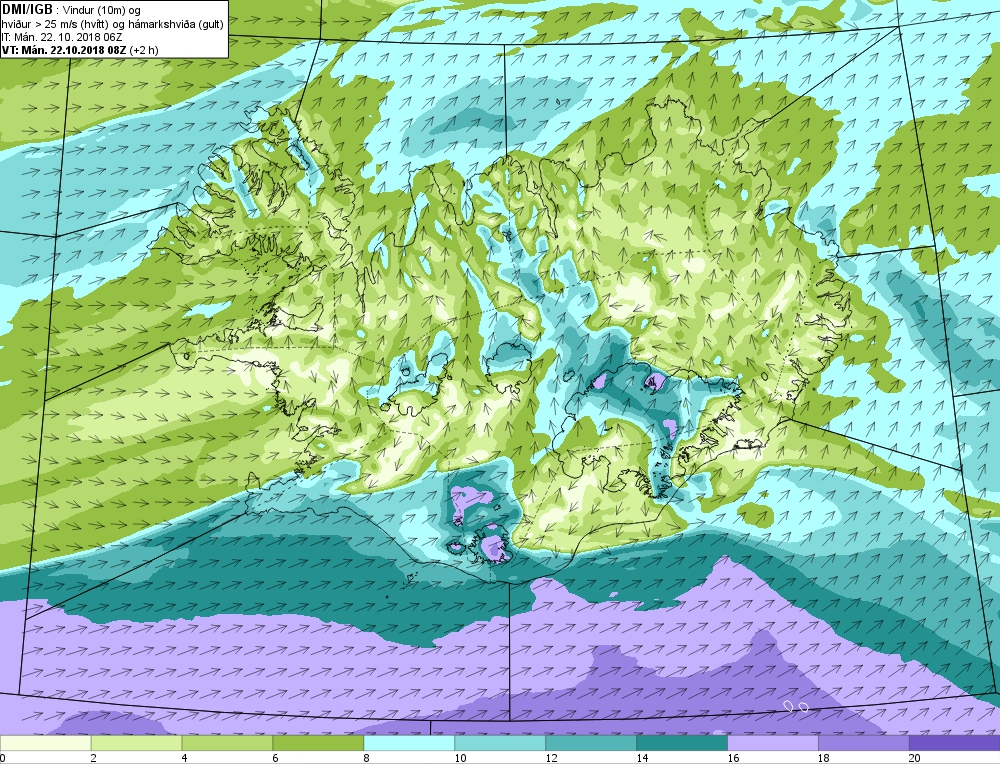Click the 12–14 m/s teal swatch
1000x764 pixels.
pos(591,743)
